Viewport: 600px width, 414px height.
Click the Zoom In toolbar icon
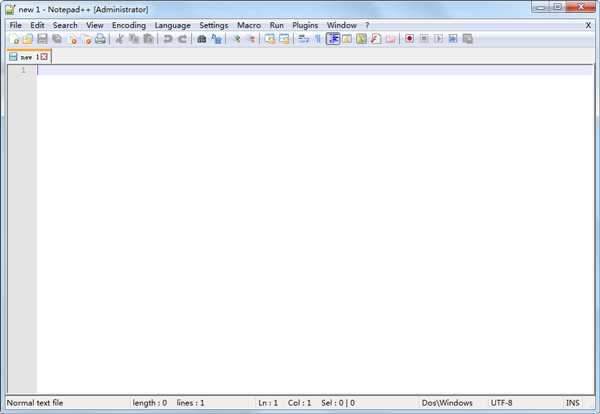236,39
